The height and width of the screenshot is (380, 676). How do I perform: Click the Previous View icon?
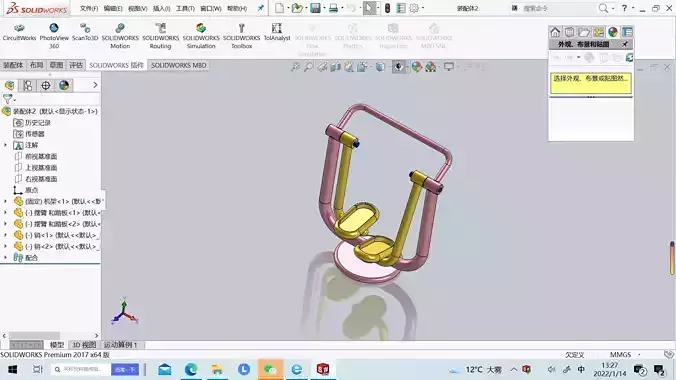point(322,67)
